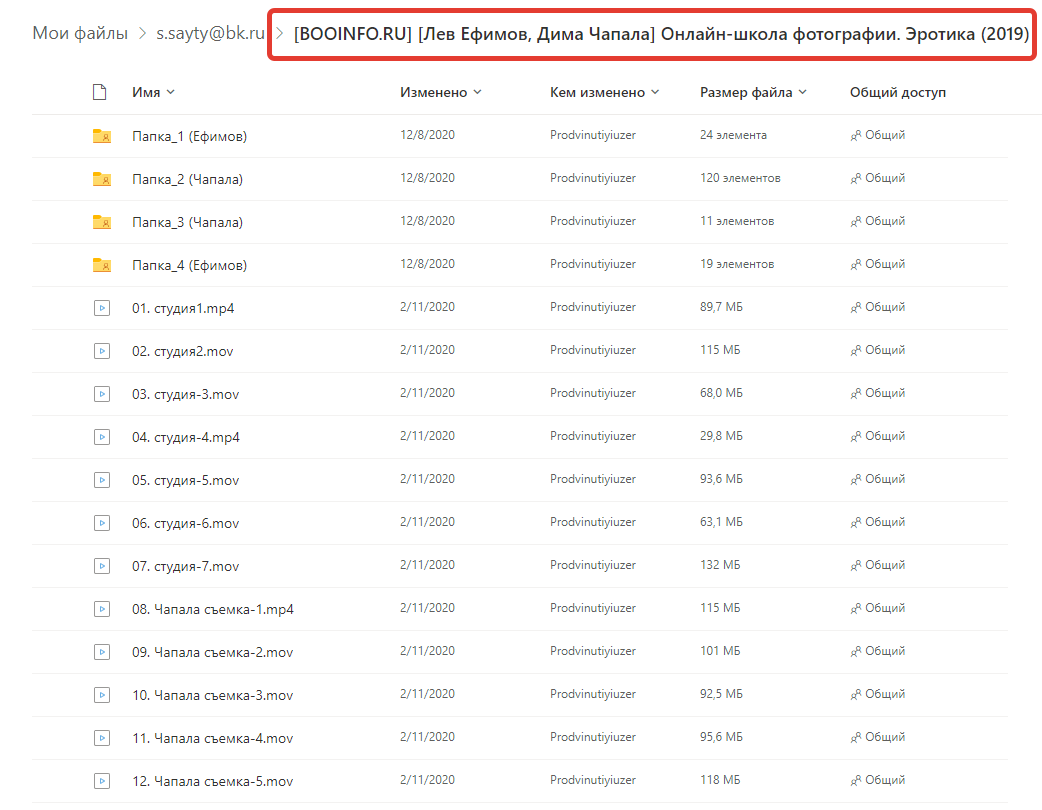Open file 08. Чапала съемка-1.mp4
The image size is (1042, 810).
213,609
